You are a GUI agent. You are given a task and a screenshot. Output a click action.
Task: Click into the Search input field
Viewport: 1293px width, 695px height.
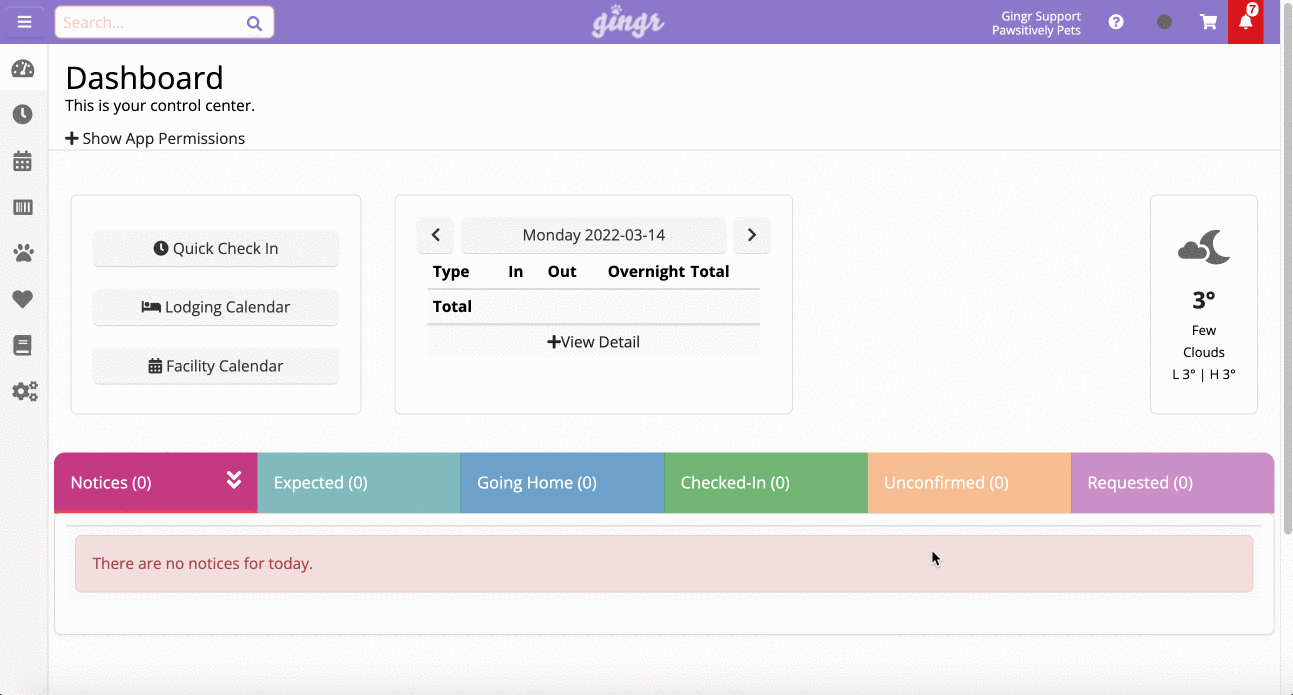[x=164, y=22]
